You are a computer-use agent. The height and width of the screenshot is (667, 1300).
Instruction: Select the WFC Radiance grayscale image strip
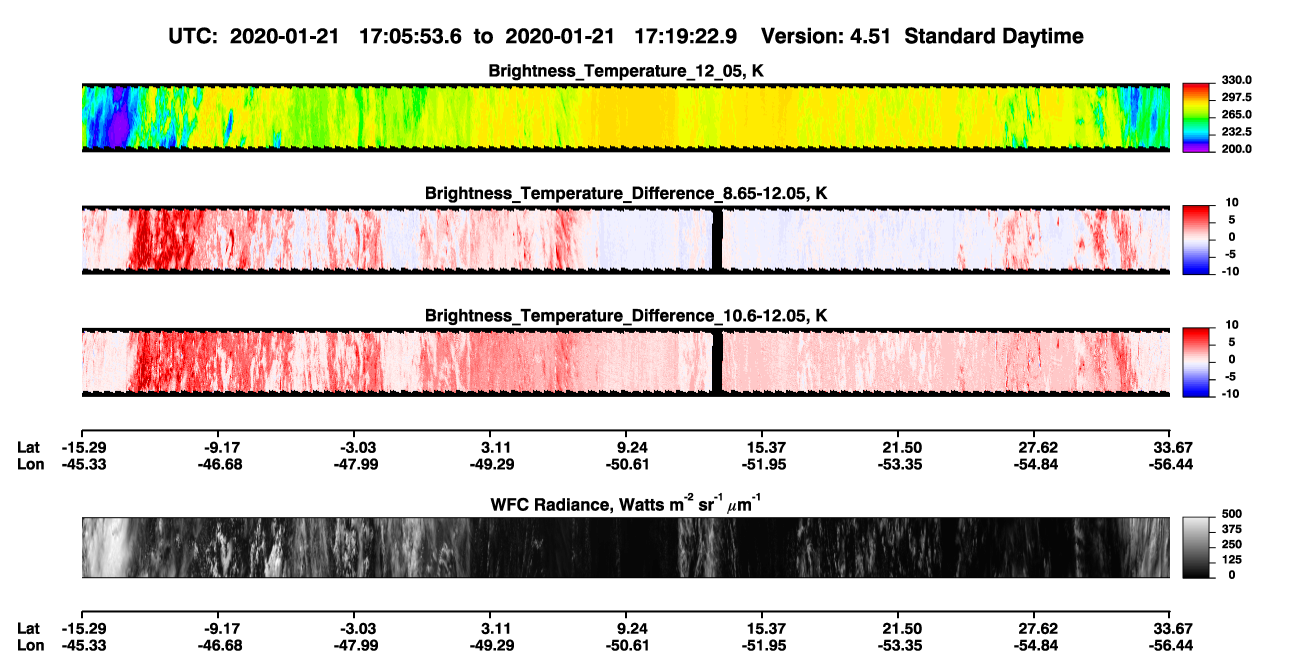(x=625, y=547)
